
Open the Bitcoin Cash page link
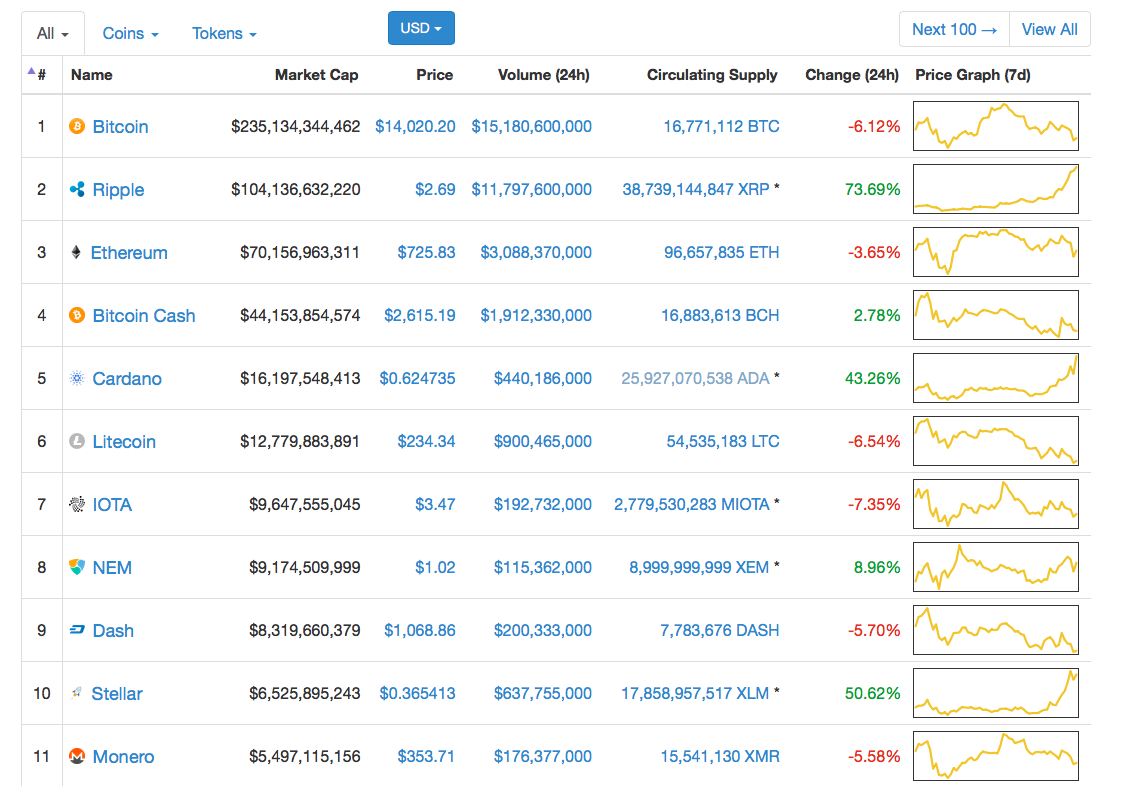click(x=144, y=315)
